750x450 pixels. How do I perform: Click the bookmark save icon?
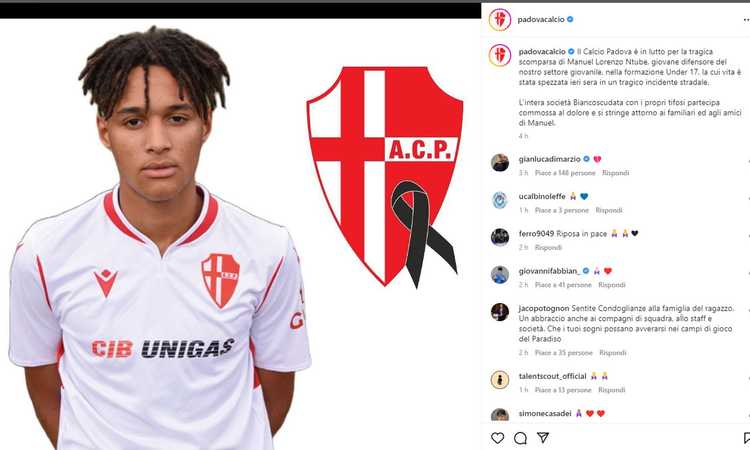point(747,438)
